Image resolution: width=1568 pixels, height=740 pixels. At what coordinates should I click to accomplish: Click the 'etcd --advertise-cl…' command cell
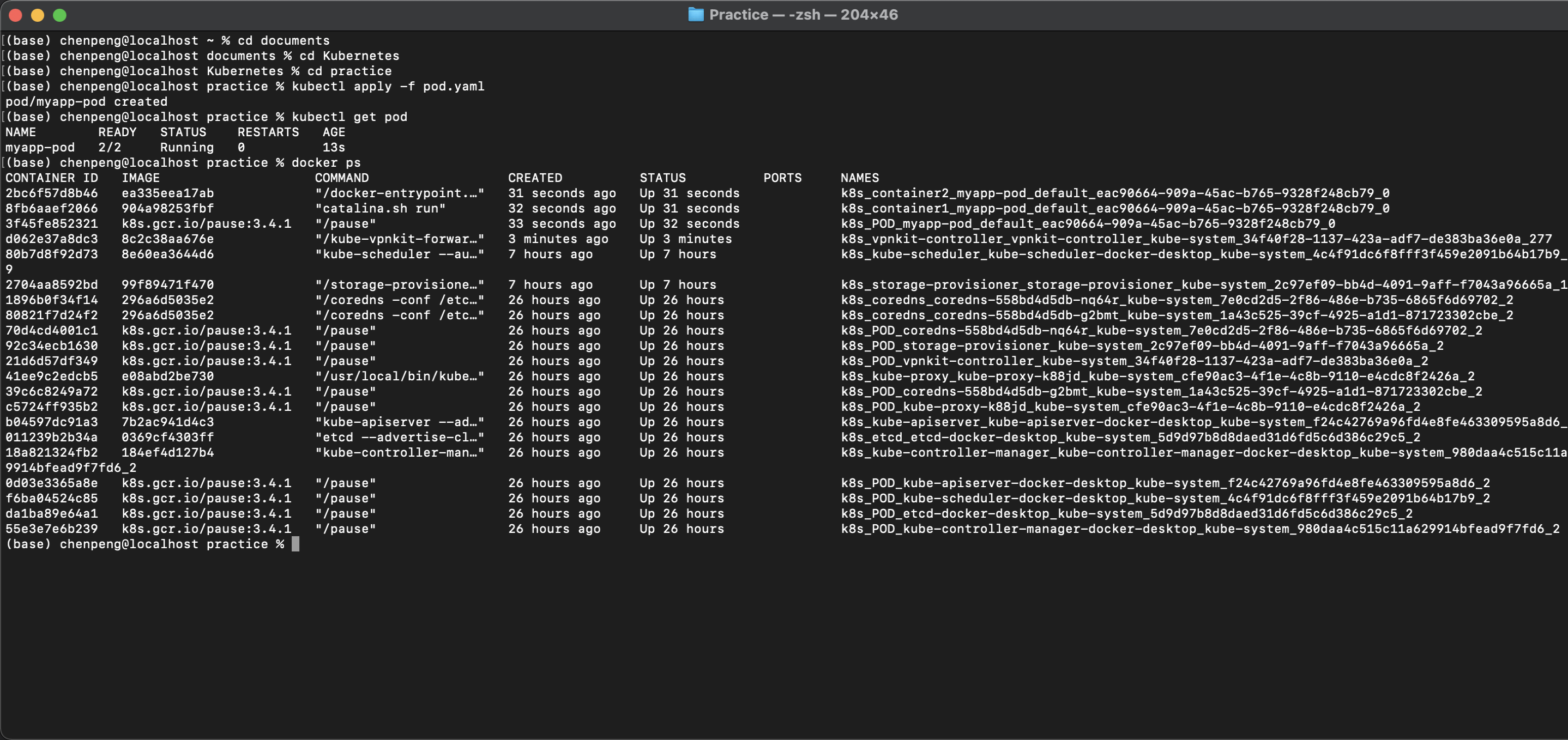399,436
